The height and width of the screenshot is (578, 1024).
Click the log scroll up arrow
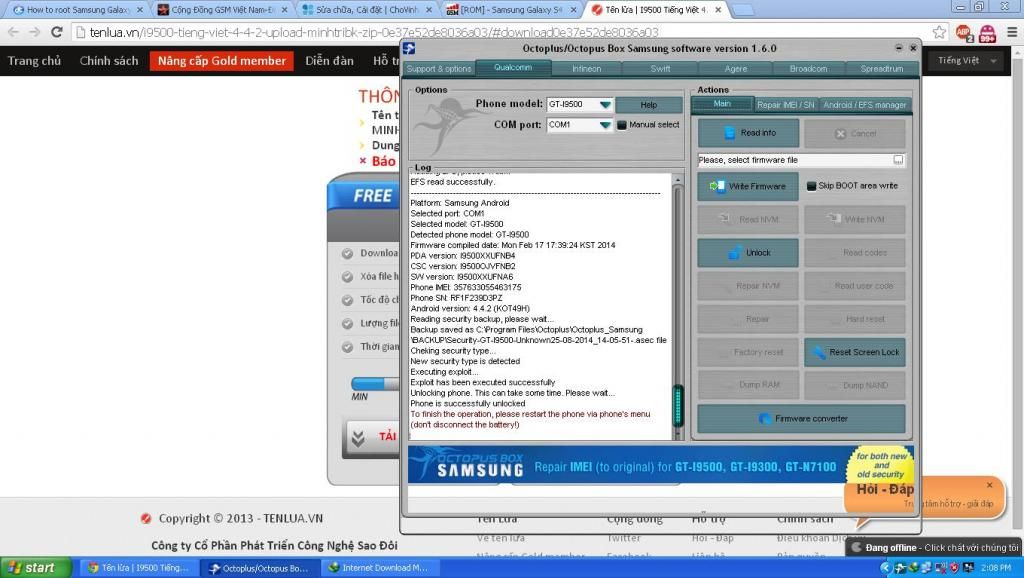(x=678, y=179)
